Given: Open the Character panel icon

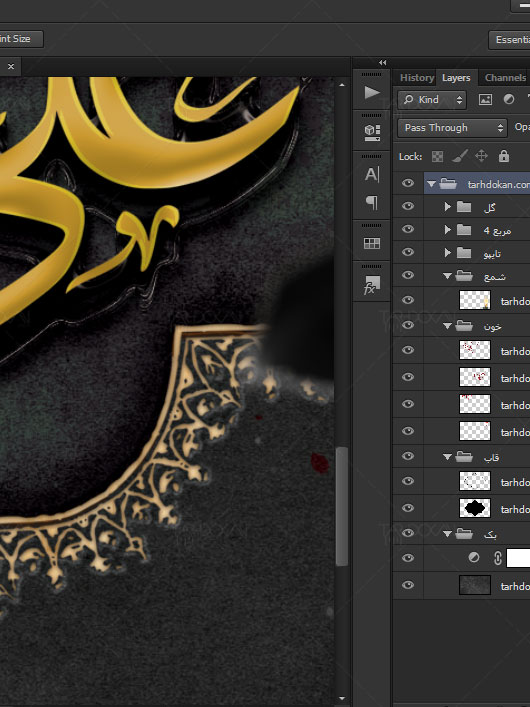Looking at the screenshot, I should 372,174.
